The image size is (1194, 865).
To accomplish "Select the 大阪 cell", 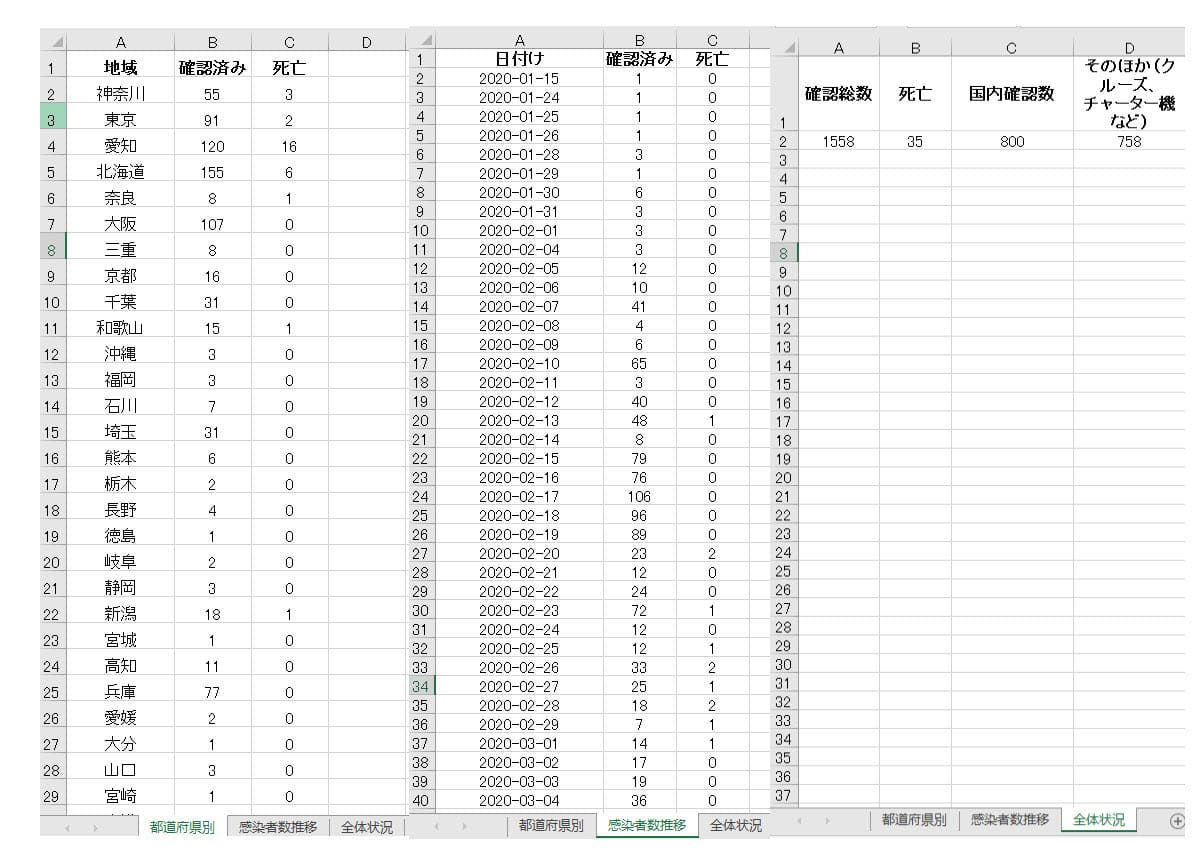I will (120, 224).
